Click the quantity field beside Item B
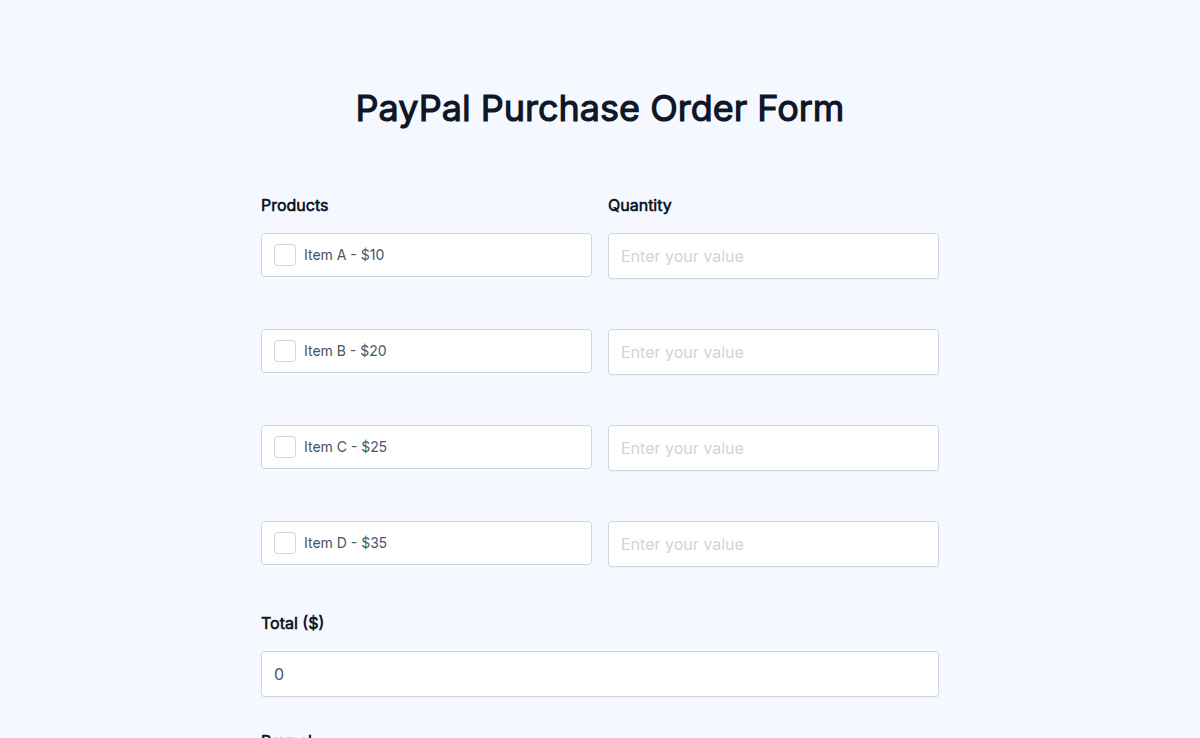The height and width of the screenshot is (738, 1200). point(772,352)
